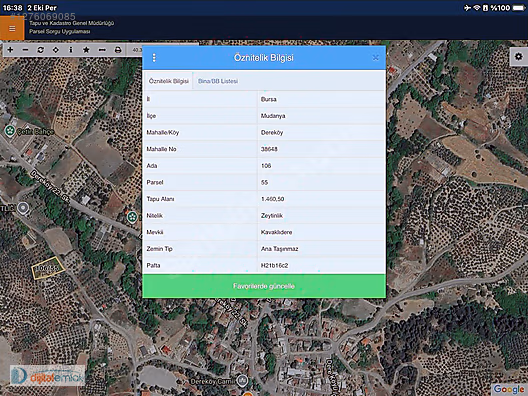Click the Mevkii value Kavaklıdere
528x396 pixels.
(x=276, y=232)
